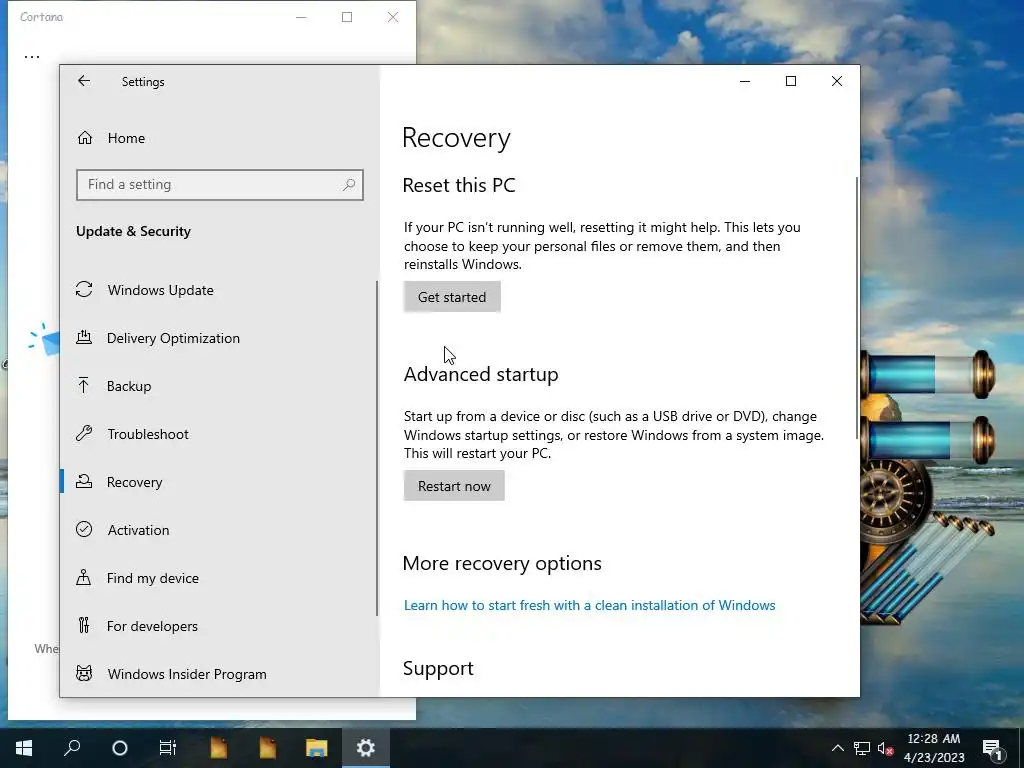Click the Settings gear on the taskbar
This screenshot has height=768, width=1024.
(366, 748)
